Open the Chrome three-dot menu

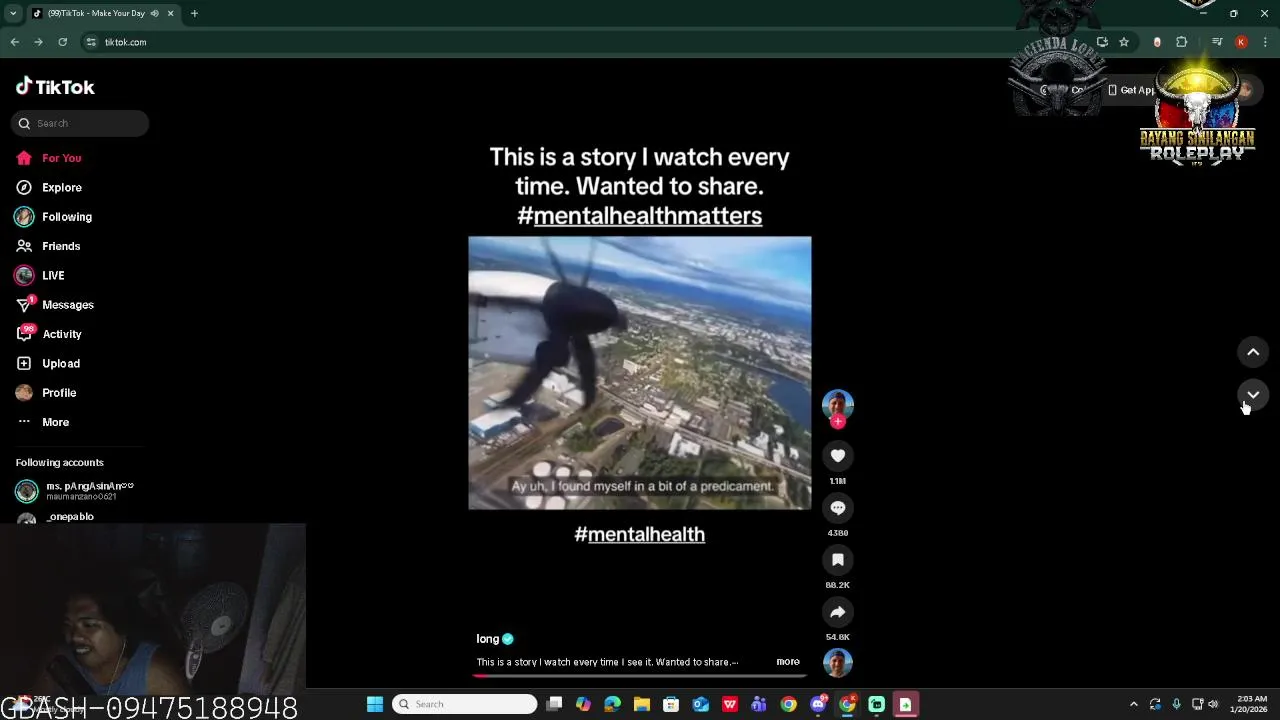click(1265, 42)
